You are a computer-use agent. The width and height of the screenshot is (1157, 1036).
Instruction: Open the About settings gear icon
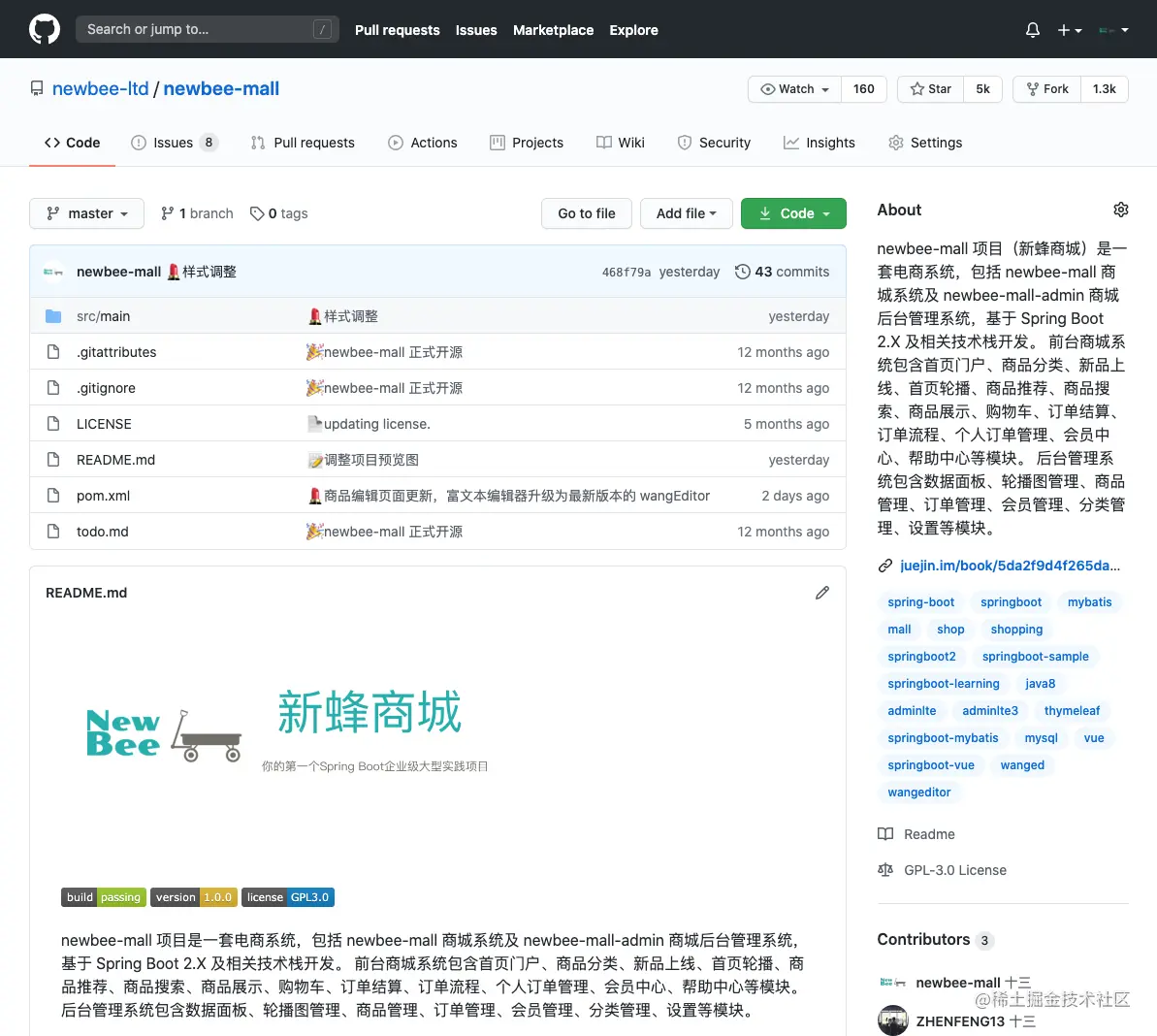(x=1120, y=210)
